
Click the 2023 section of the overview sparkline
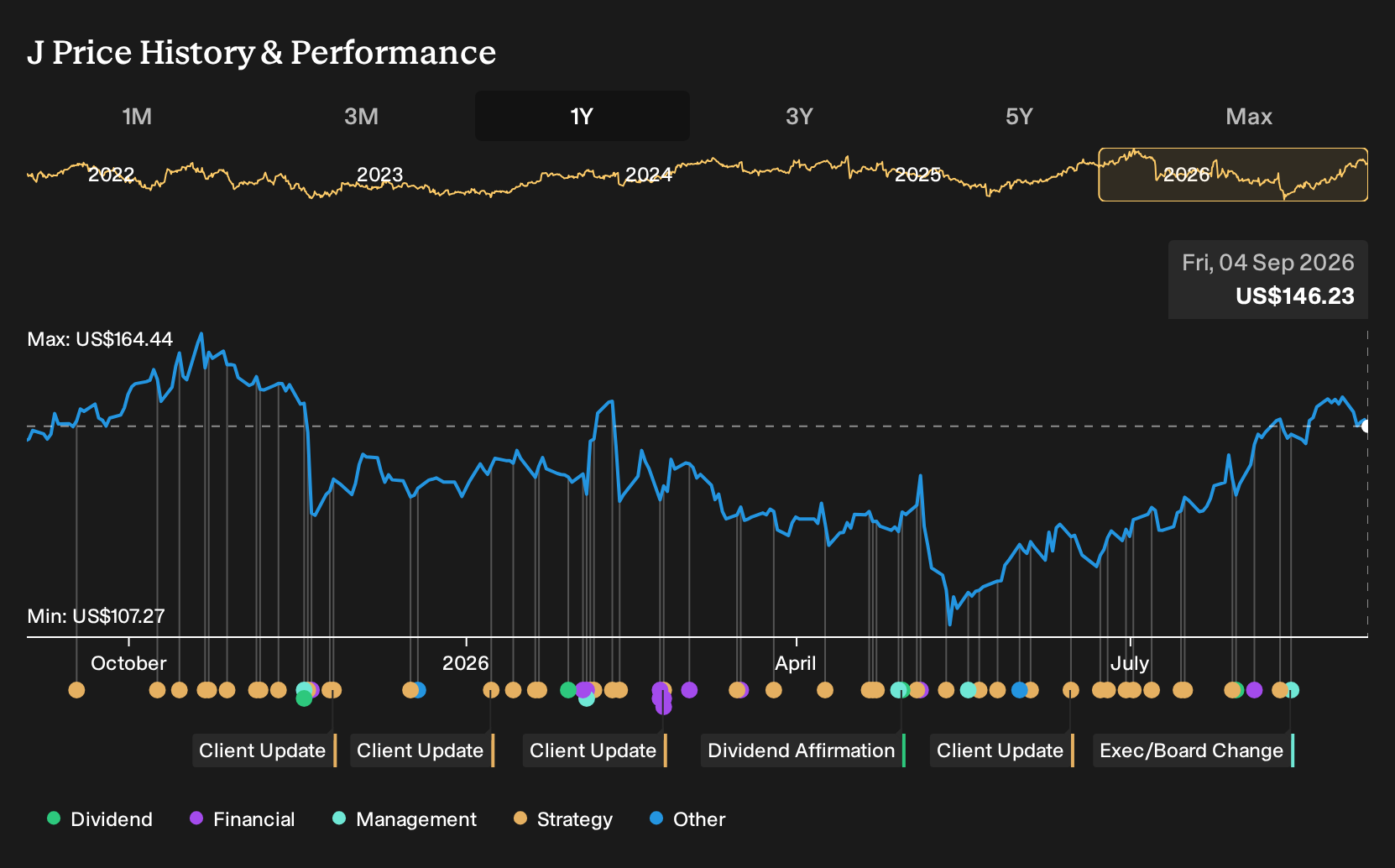pyautogui.click(x=380, y=175)
